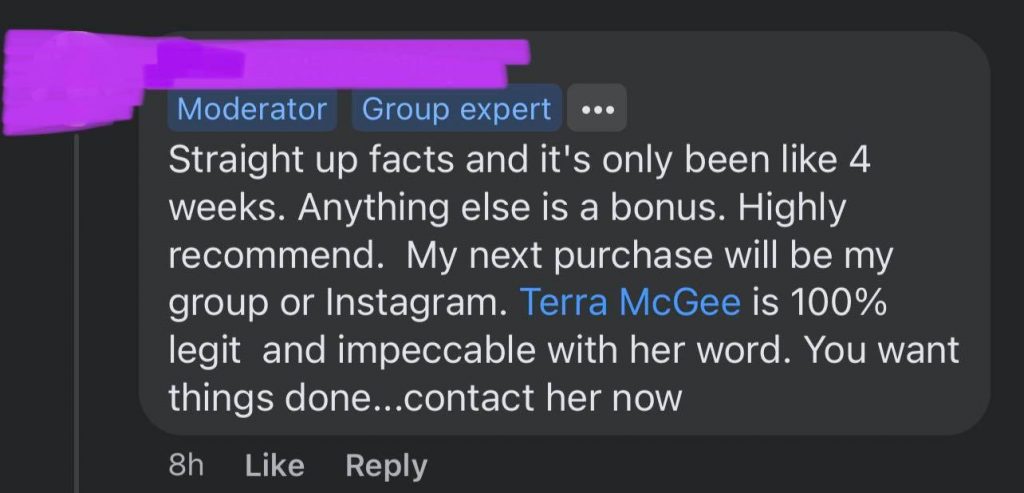The height and width of the screenshot is (493, 1024).
Task: Click the Moderator badge
Action: click(x=251, y=109)
